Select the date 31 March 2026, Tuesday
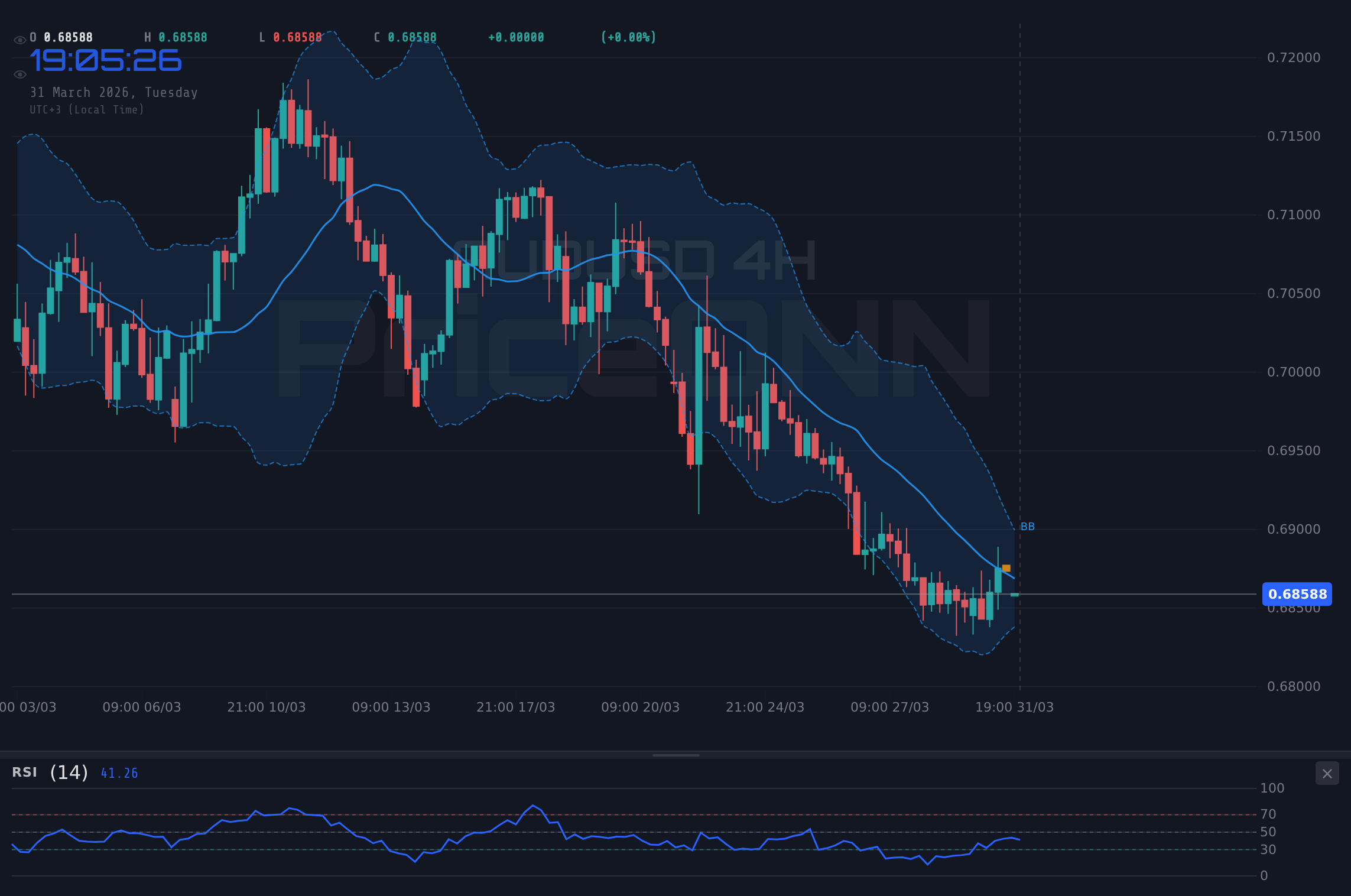Screen dimensions: 1351x896 (113, 92)
